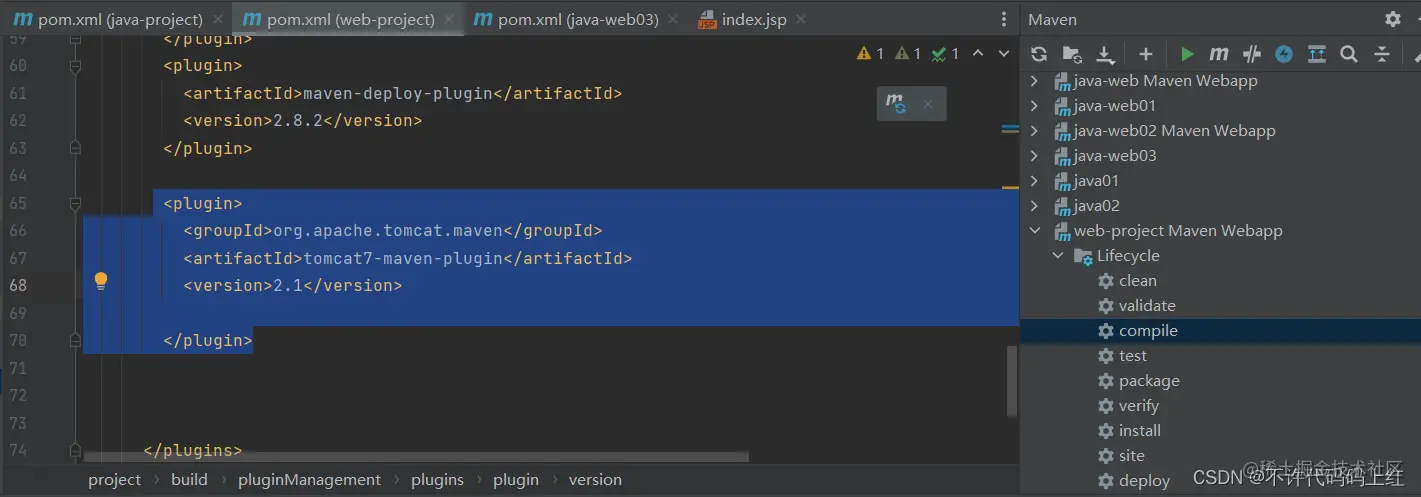1421x497 pixels.
Task: Toggle Show Dependencies diagram button
Action: click(1317, 54)
